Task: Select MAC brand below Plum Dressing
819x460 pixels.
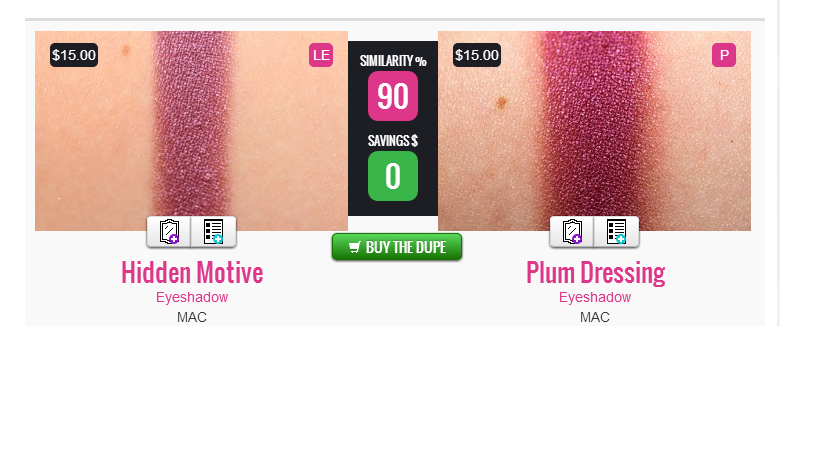Action: coord(594,317)
